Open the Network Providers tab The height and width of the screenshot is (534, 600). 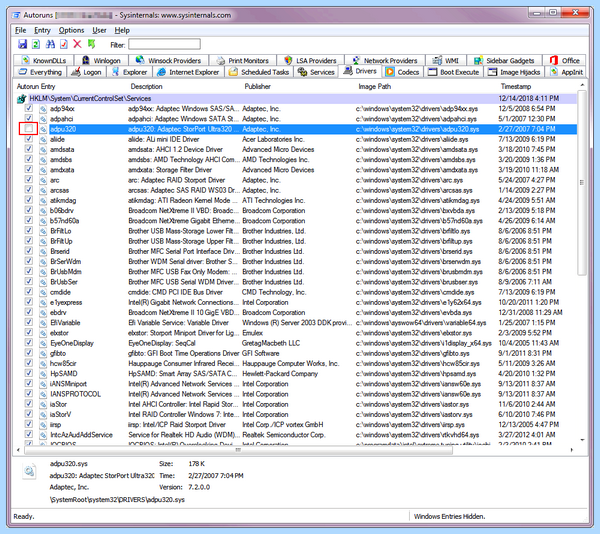point(385,60)
